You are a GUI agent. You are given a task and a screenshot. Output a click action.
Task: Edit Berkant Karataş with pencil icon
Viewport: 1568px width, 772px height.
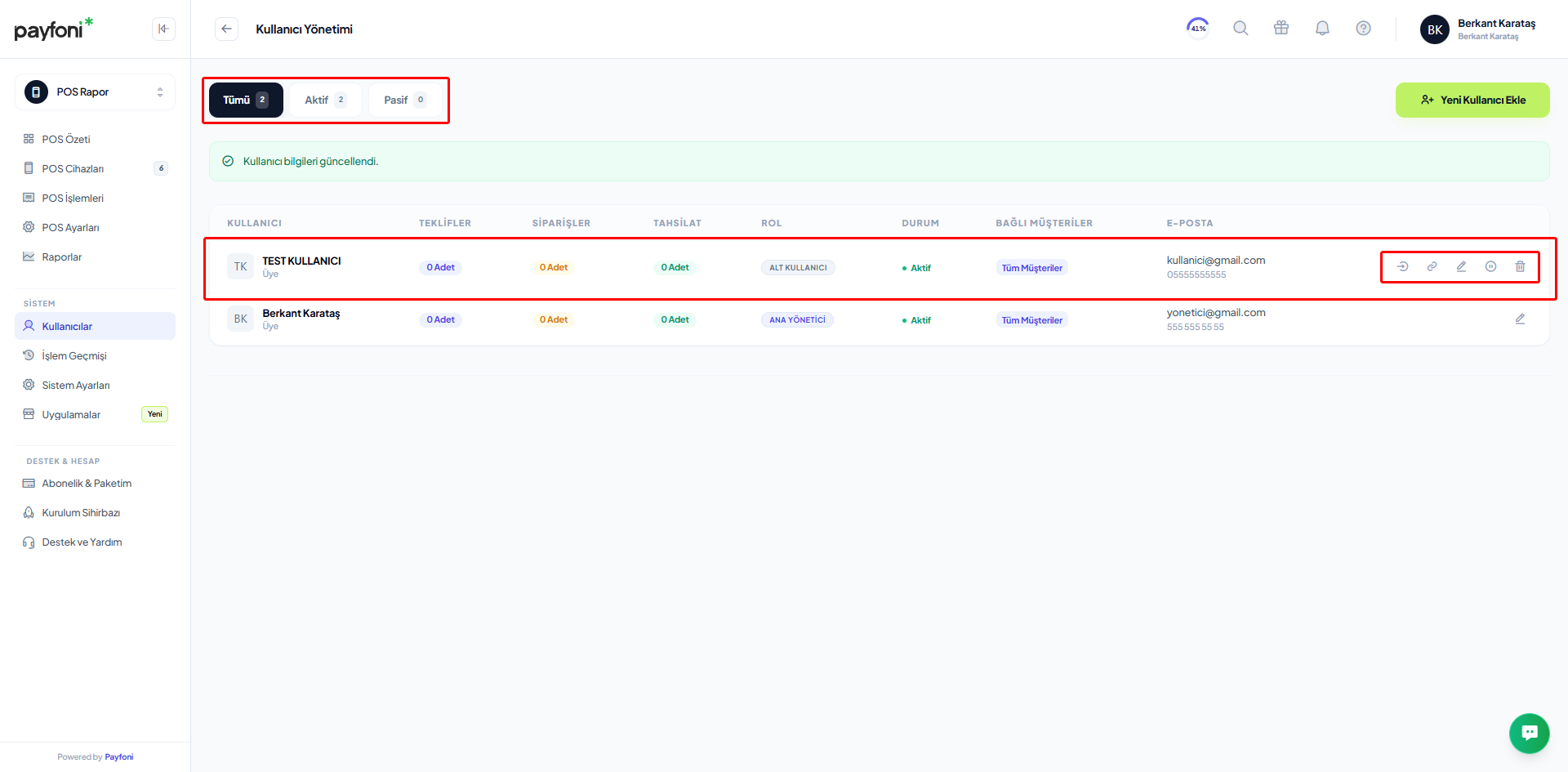click(1521, 319)
